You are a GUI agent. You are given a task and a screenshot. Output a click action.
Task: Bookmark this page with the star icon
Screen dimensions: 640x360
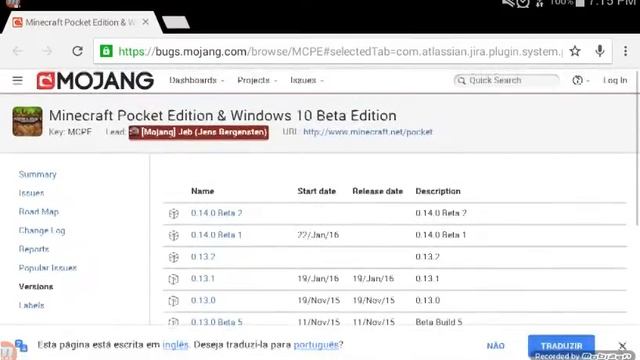(575, 51)
